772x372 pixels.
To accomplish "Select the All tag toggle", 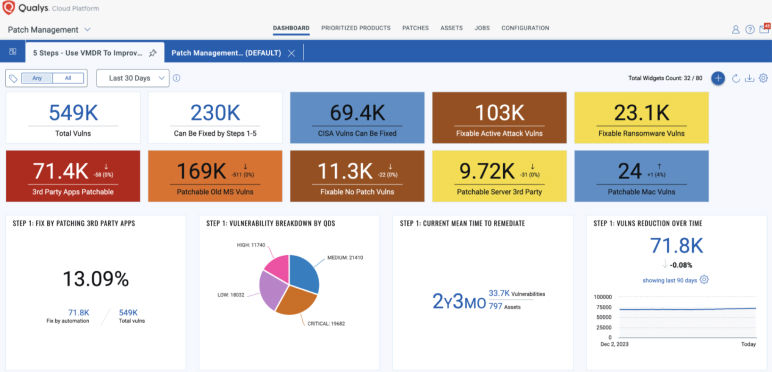I will pos(68,78).
